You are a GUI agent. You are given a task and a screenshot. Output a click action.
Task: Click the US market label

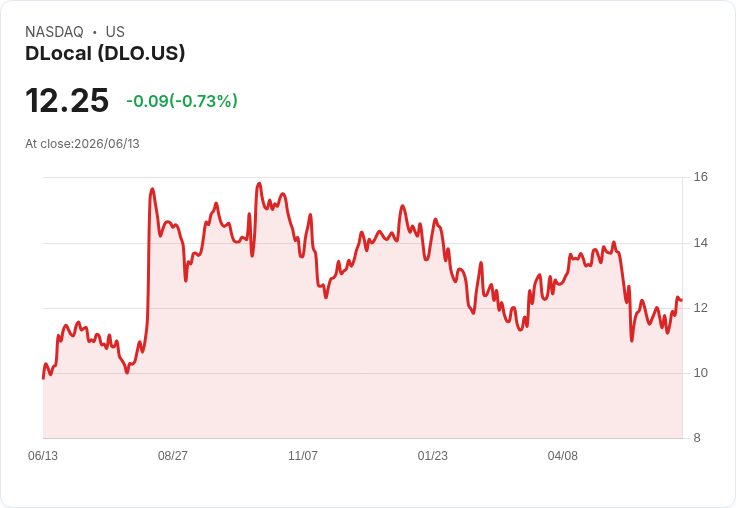(x=115, y=32)
